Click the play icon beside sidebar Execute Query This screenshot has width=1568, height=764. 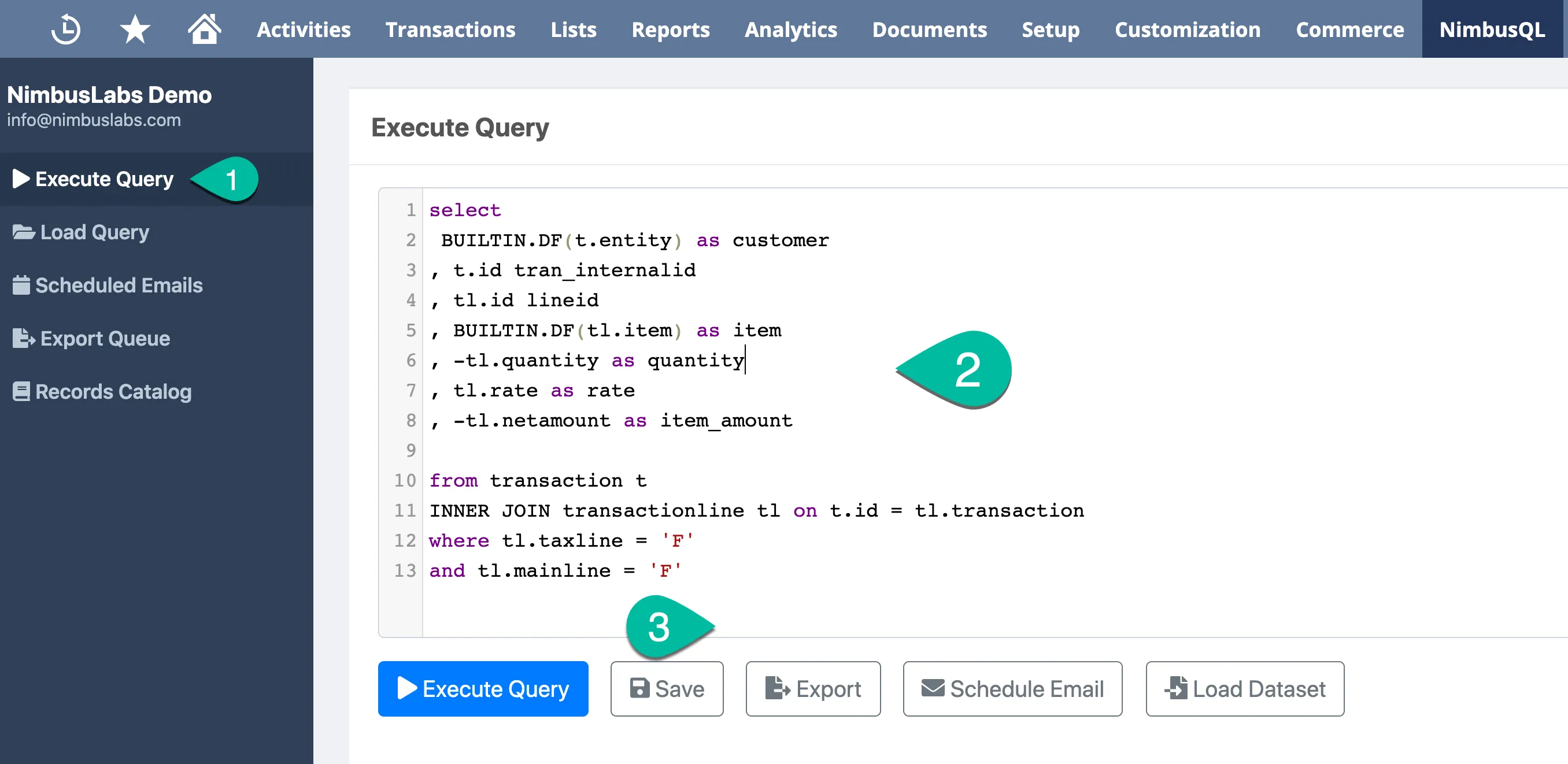[21, 179]
